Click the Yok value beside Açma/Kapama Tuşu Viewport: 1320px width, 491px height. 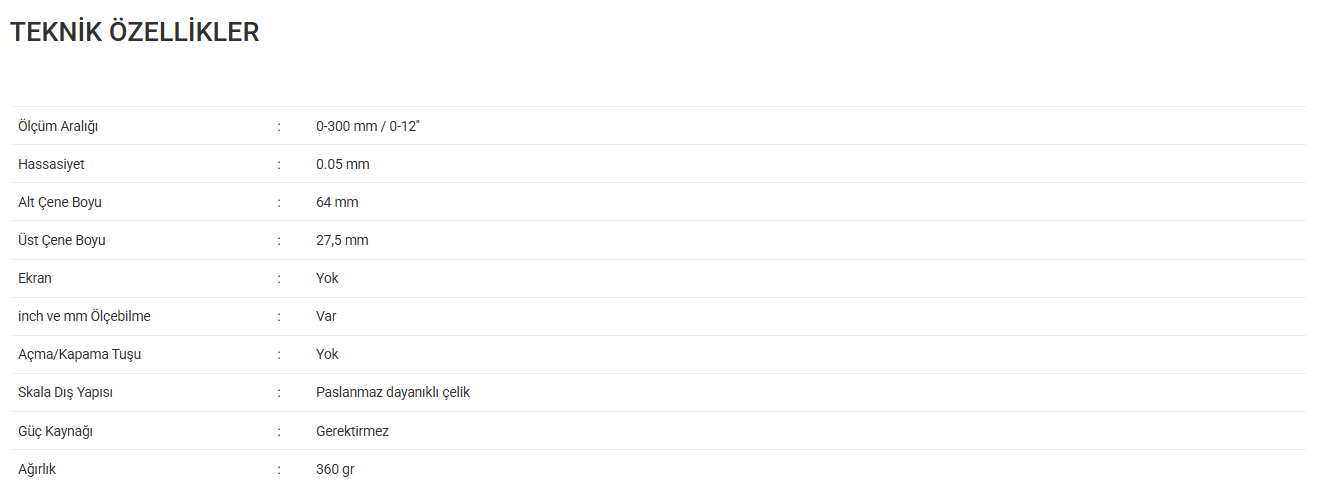[x=327, y=354]
